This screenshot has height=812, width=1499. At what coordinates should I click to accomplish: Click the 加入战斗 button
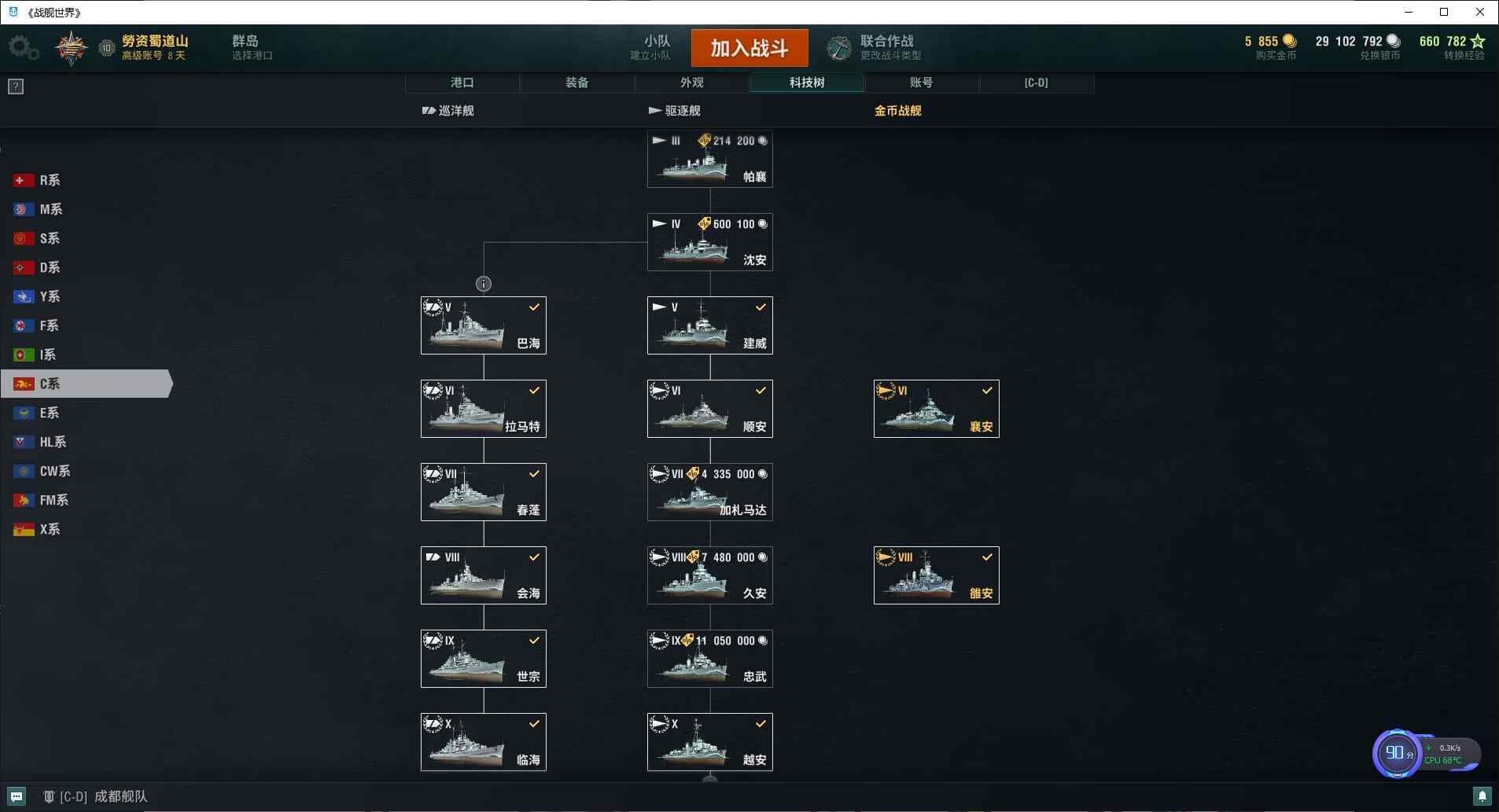[749, 48]
